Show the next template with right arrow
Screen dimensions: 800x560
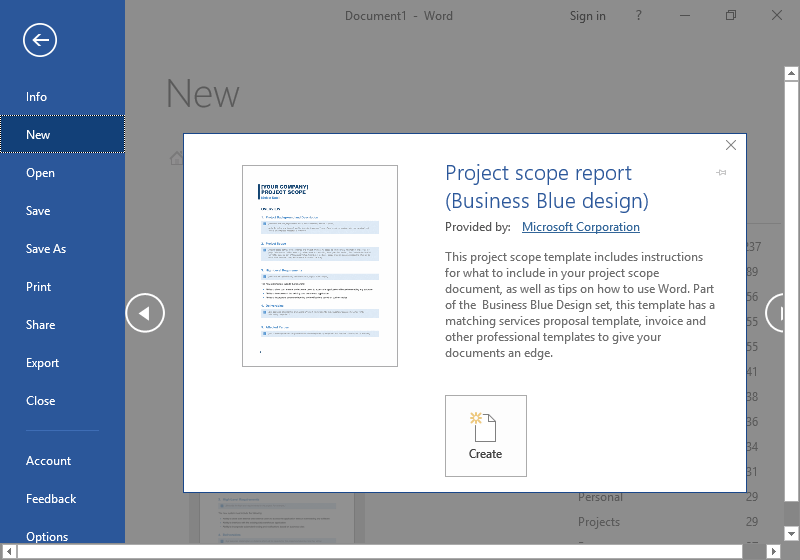(x=776, y=313)
